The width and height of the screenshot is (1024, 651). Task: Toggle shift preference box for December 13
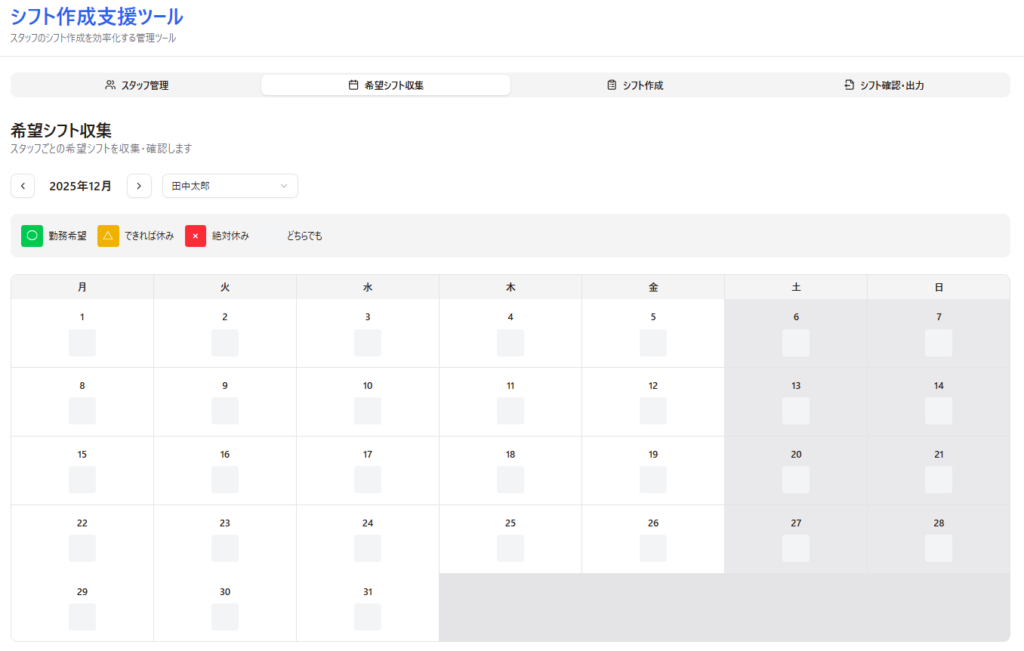[x=796, y=411]
